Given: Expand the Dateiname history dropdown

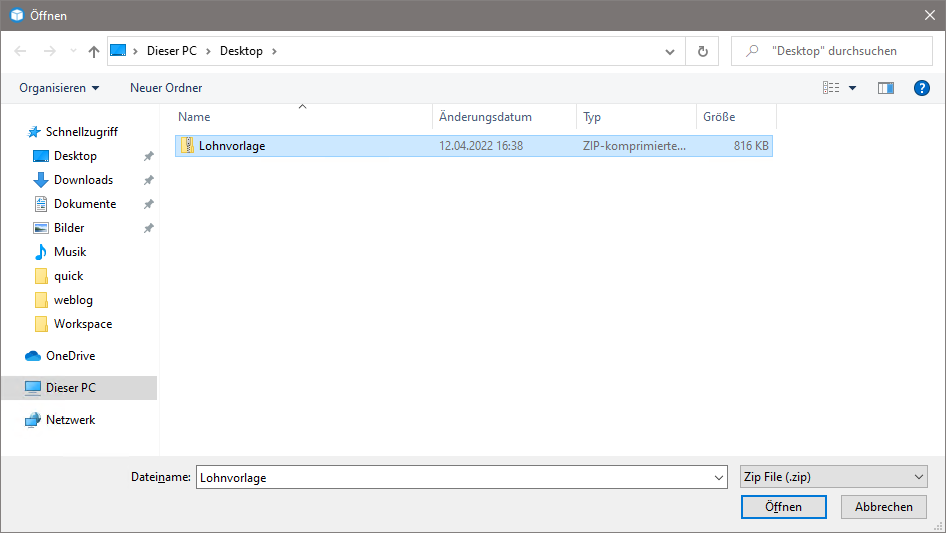Looking at the screenshot, I should click(718, 478).
